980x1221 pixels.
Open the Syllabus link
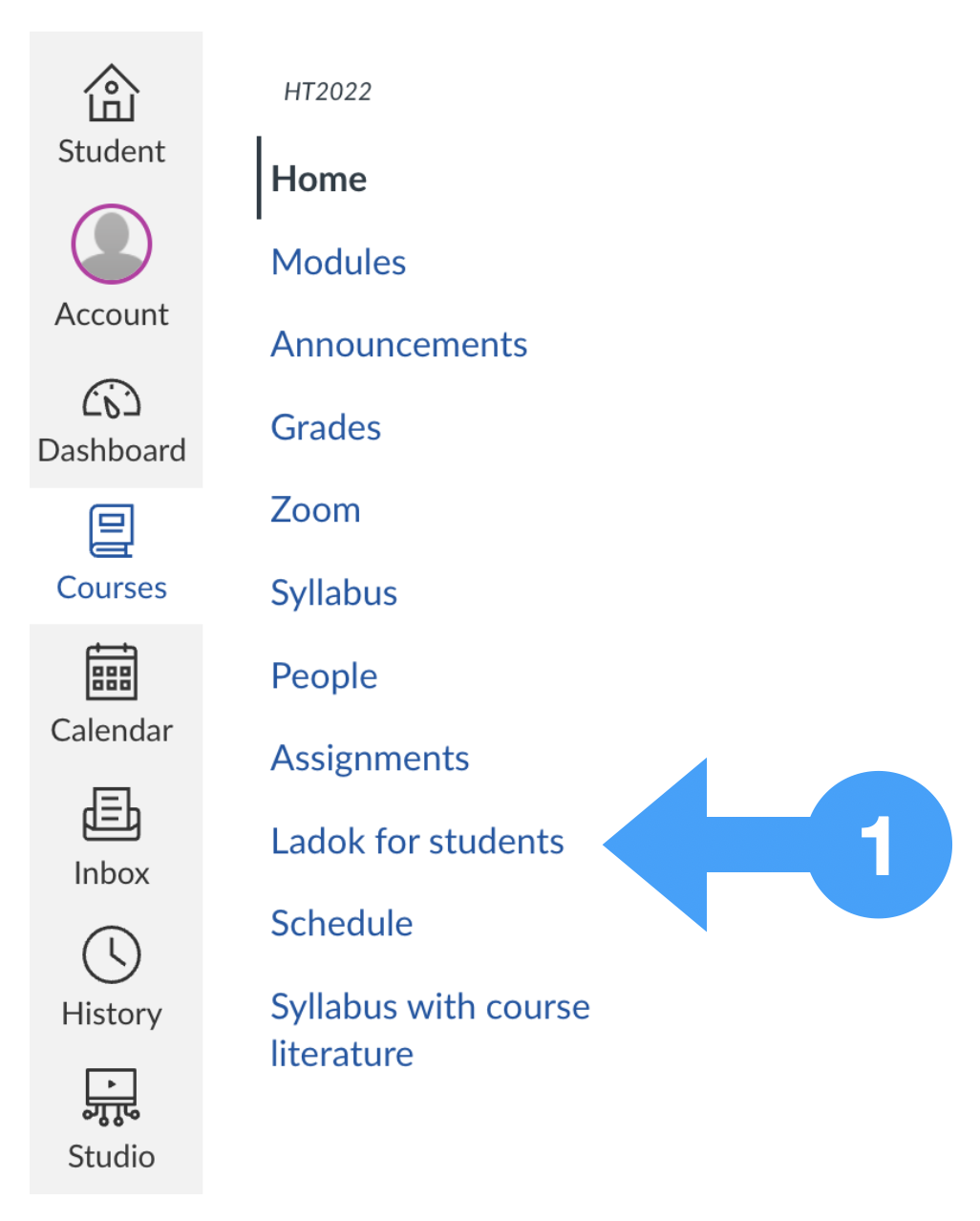point(334,593)
